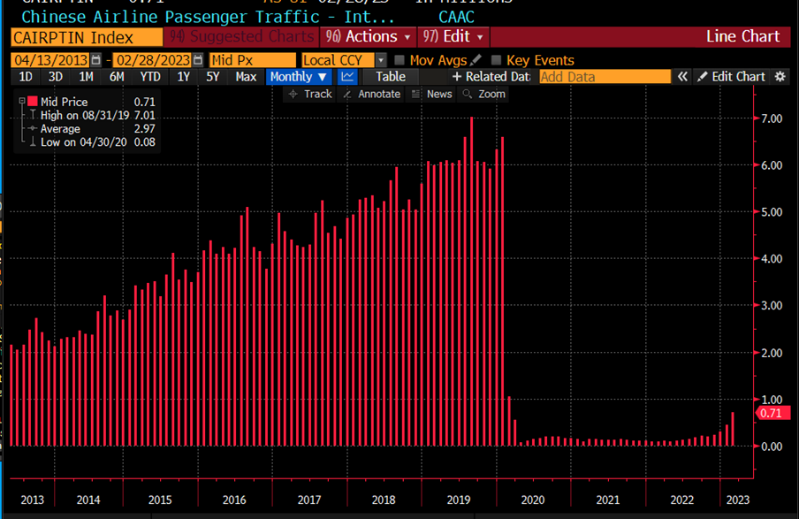Open 94) Suggested Charts menu

coord(242,37)
